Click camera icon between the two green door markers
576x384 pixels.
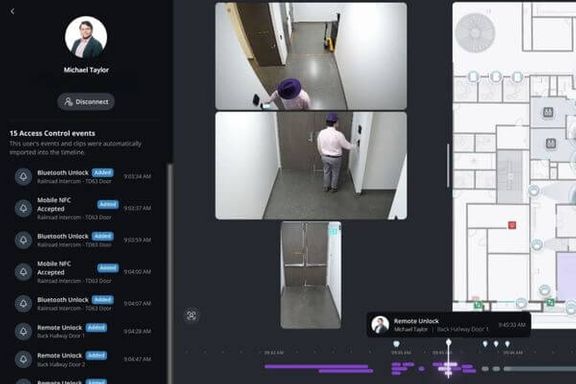[521, 303]
